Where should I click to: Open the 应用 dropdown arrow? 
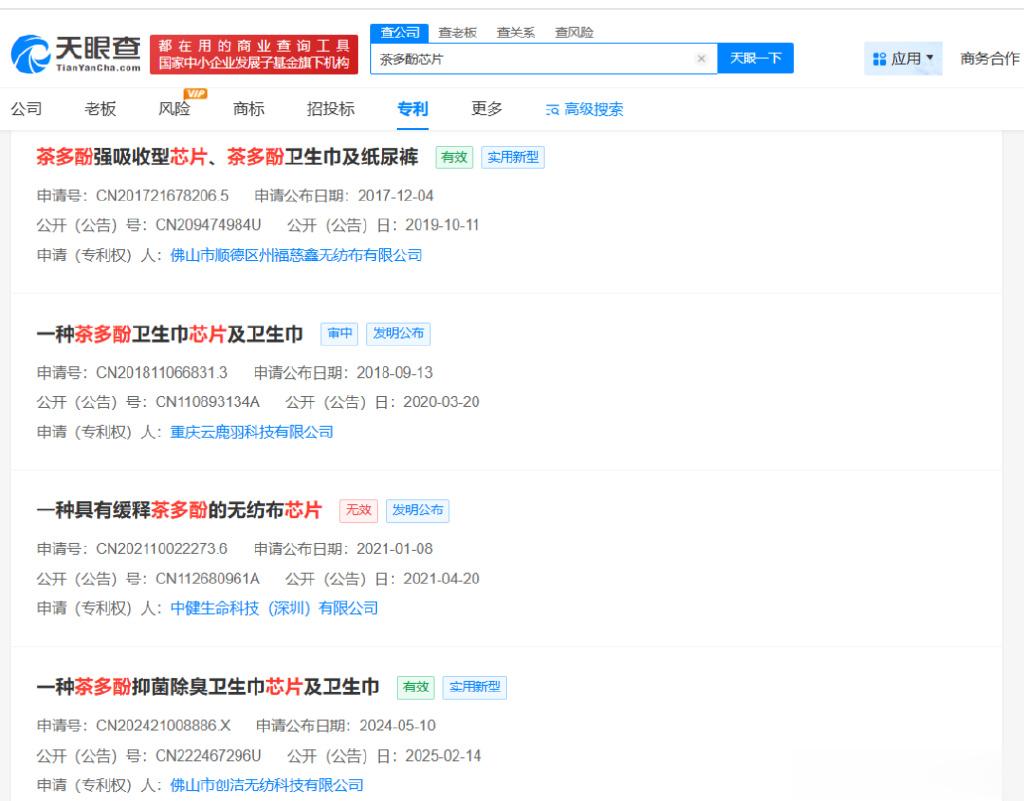(930, 57)
